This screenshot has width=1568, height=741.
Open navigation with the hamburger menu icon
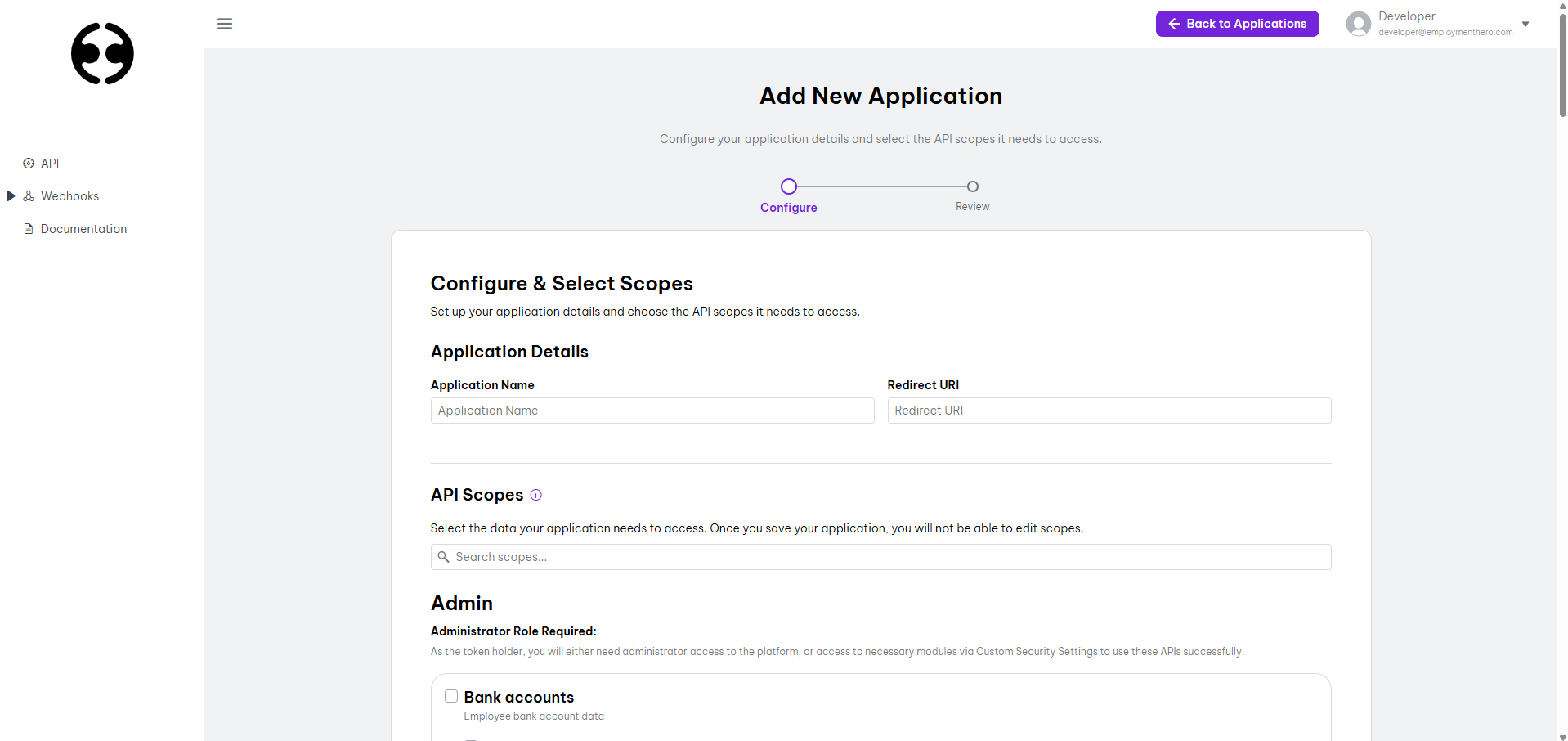pos(225,24)
